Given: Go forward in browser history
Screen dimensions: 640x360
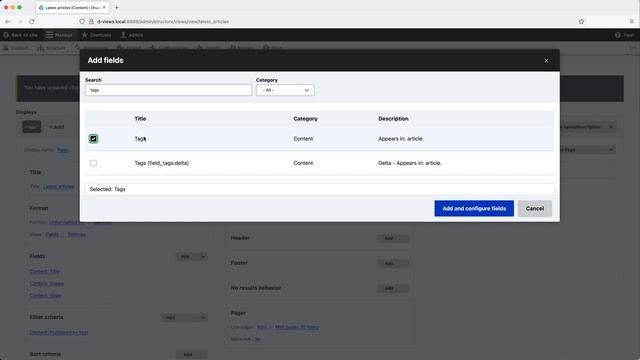Looking at the screenshot, I should pyautogui.click(x=20, y=21).
